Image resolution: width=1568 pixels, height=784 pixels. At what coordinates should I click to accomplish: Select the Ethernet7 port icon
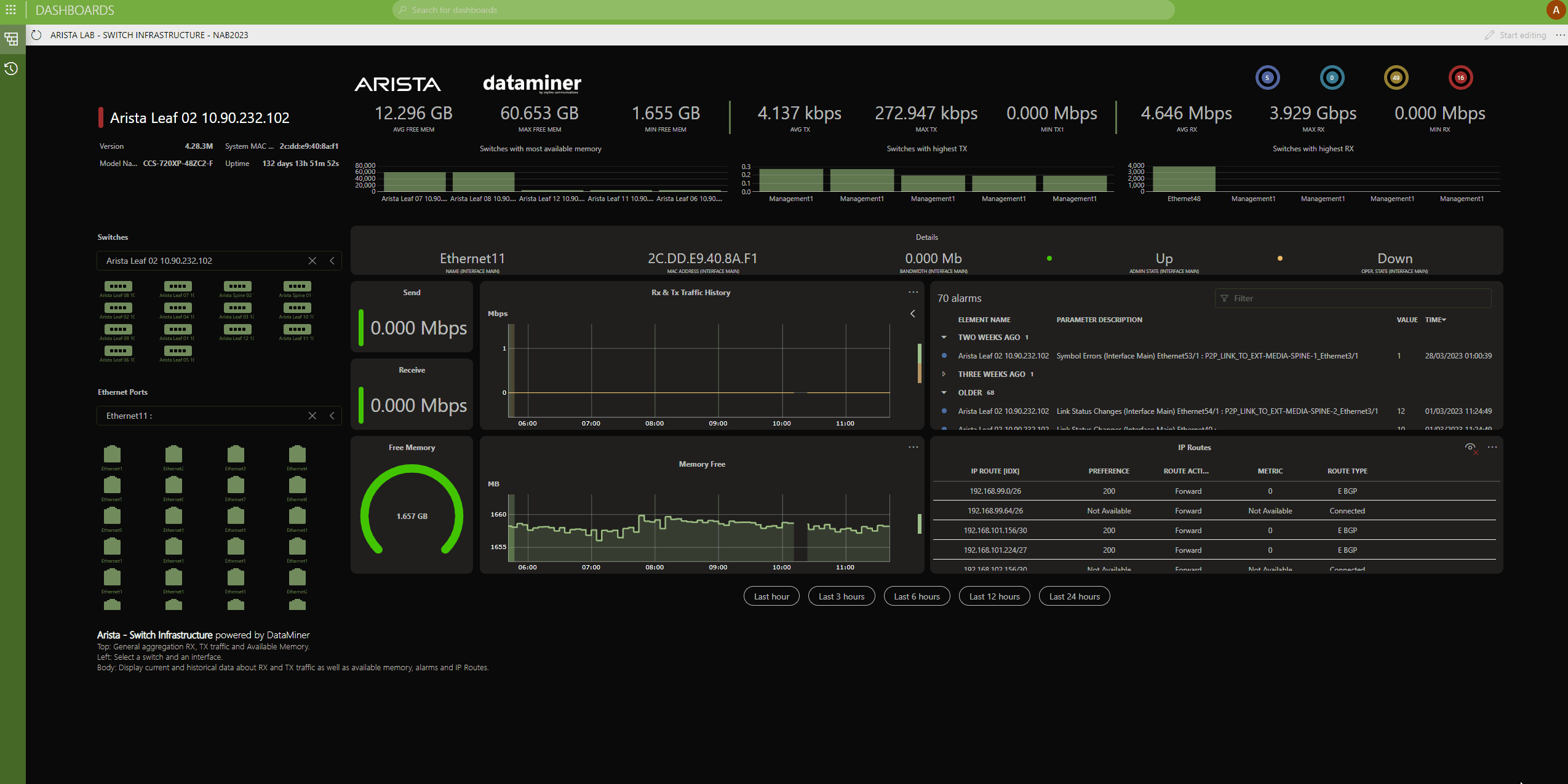click(236, 485)
